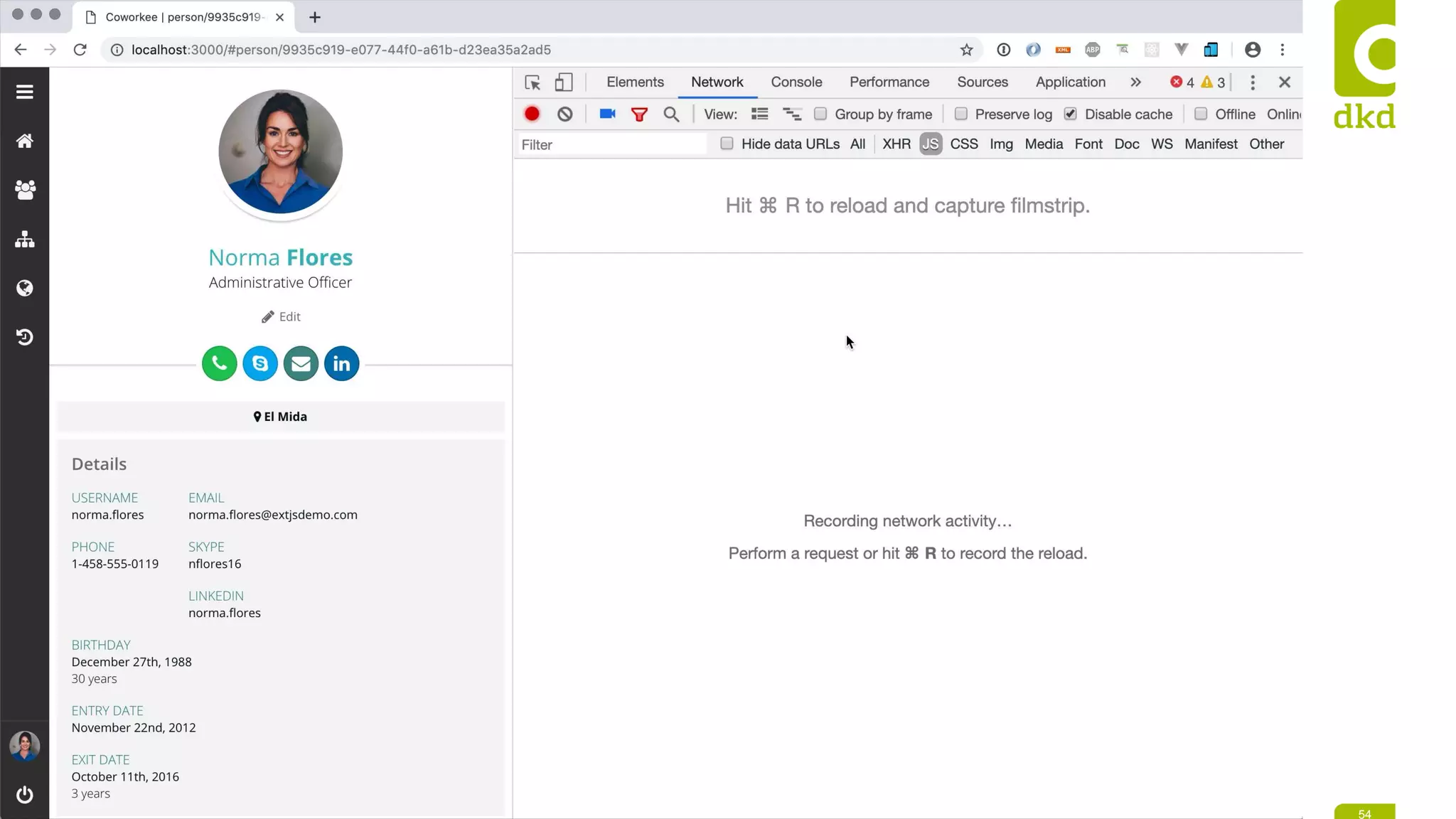Open the Online throttling dropdown

(1284, 114)
